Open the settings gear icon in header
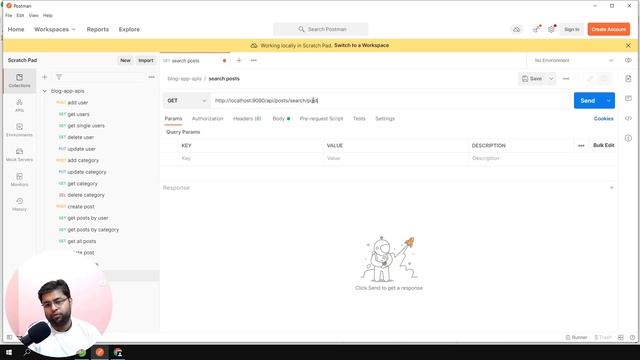Viewport: 640px width, 360px height. pos(551,29)
